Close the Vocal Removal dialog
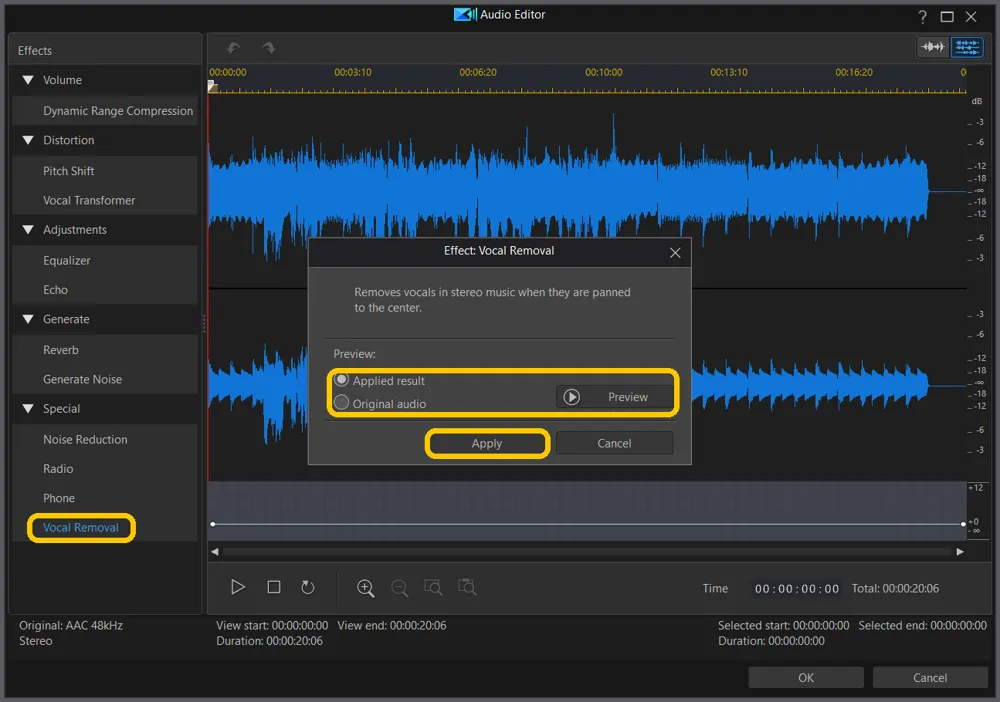The image size is (1000, 702). (x=675, y=252)
